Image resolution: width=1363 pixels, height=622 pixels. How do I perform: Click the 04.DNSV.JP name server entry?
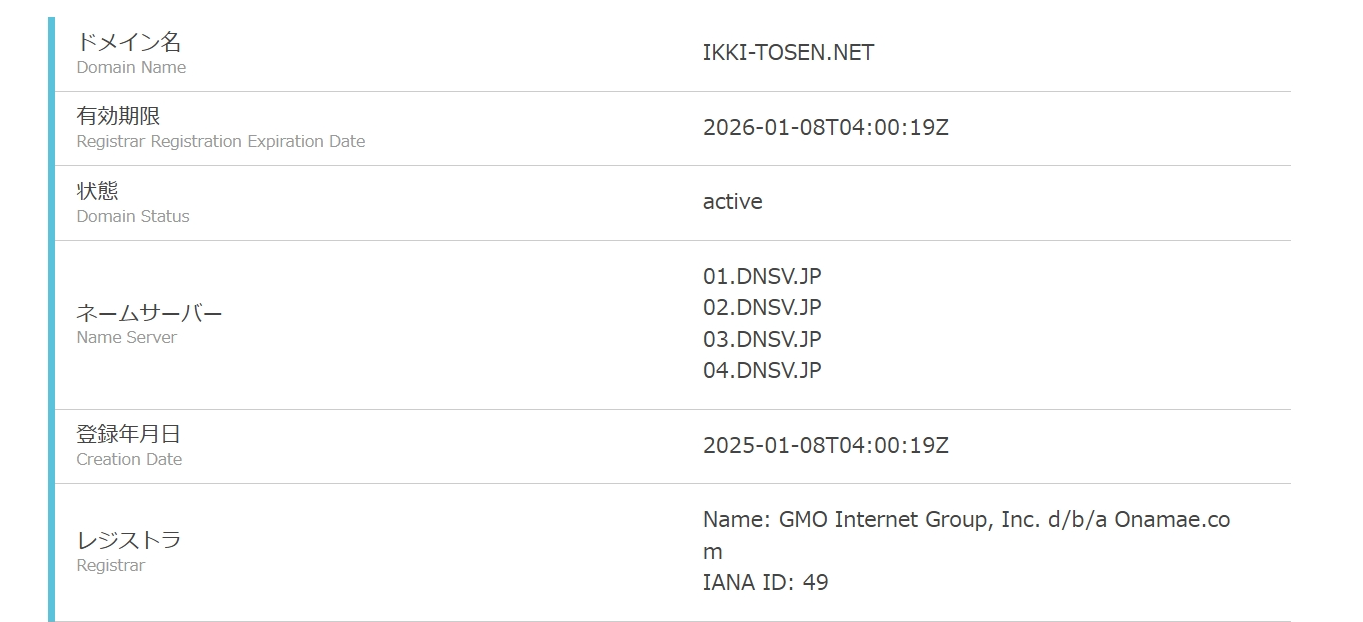(x=761, y=370)
